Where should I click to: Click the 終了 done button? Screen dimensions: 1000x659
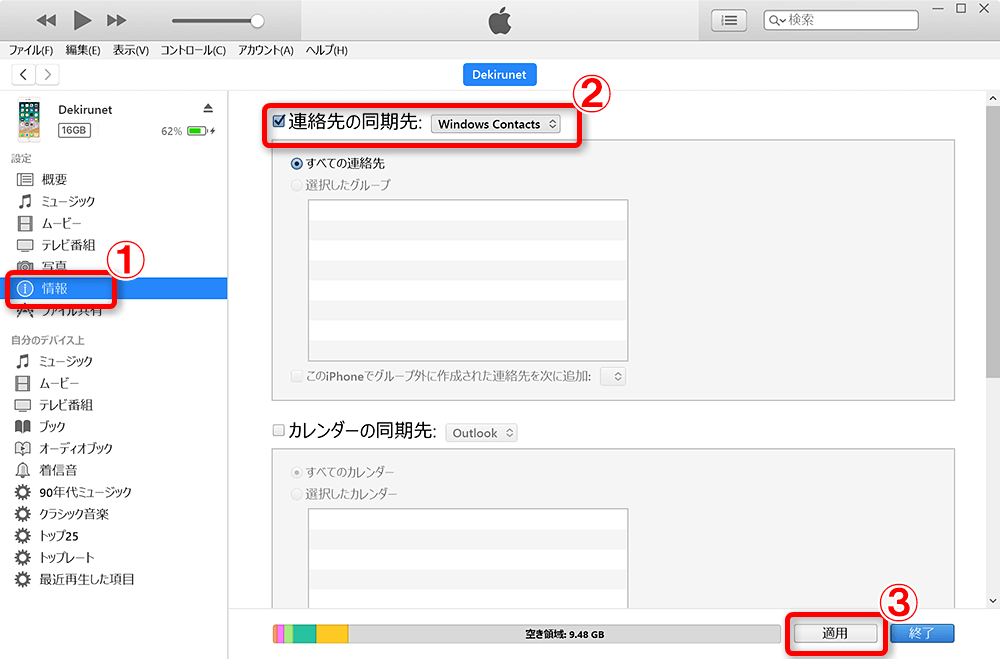[921, 633]
